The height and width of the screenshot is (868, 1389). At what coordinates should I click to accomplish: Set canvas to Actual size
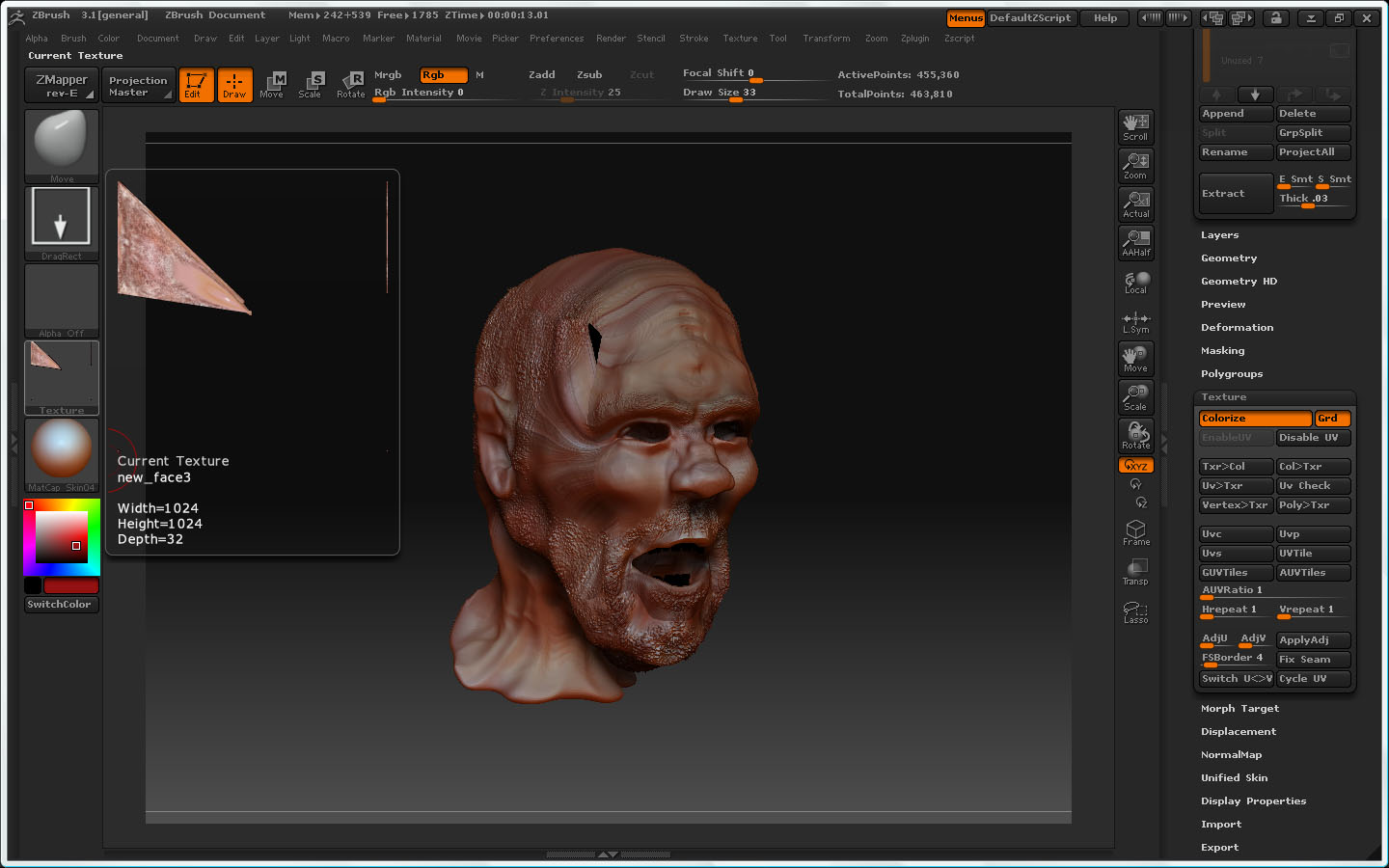(x=1136, y=204)
